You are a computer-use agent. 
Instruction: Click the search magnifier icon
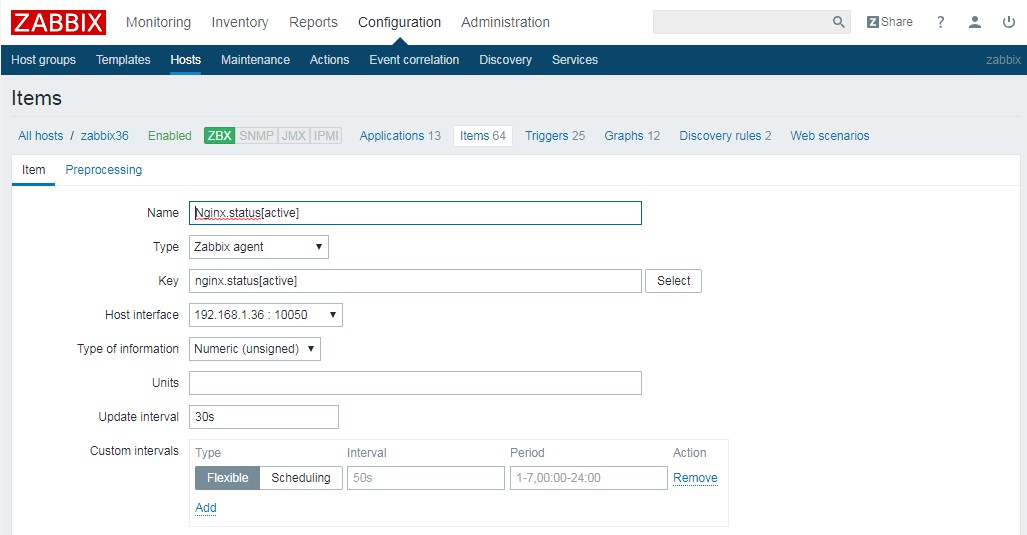click(x=838, y=22)
